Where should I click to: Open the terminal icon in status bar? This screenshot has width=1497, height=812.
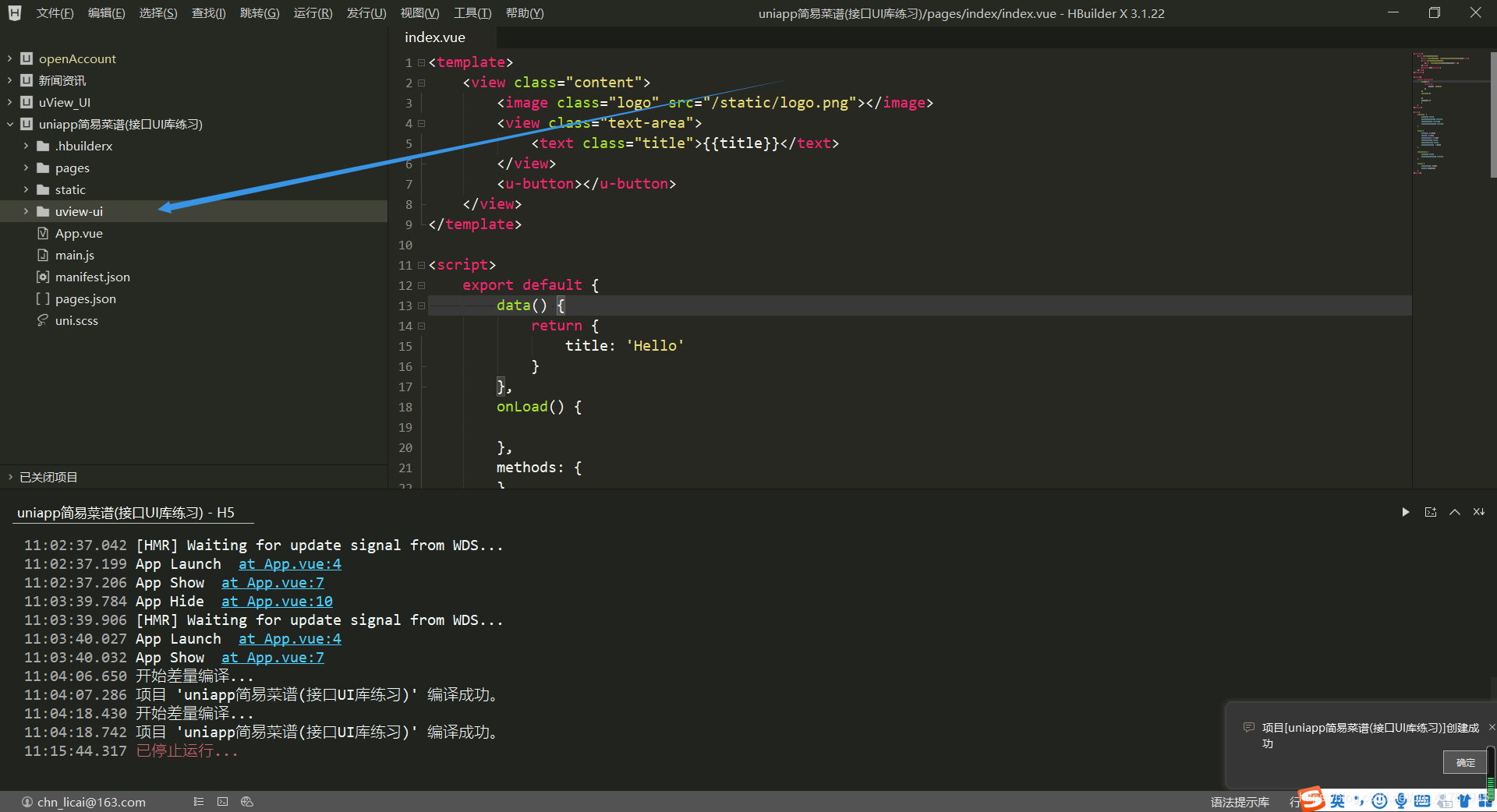coord(223,801)
